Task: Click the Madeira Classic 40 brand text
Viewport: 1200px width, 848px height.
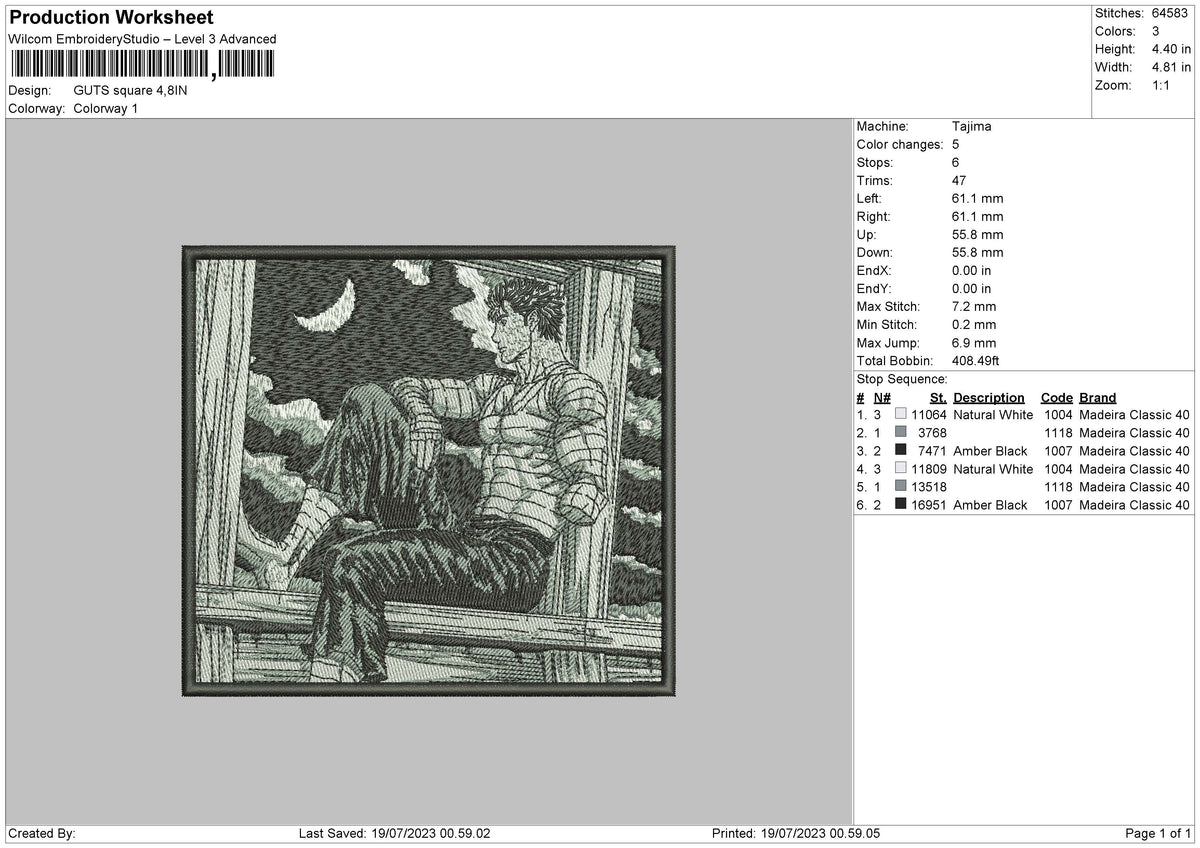Action: click(x=1132, y=414)
